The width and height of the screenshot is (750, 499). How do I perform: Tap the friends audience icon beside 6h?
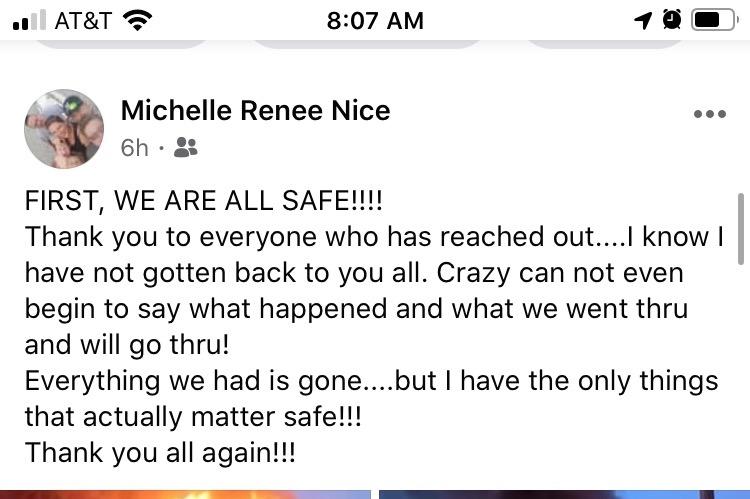tap(185, 148)
